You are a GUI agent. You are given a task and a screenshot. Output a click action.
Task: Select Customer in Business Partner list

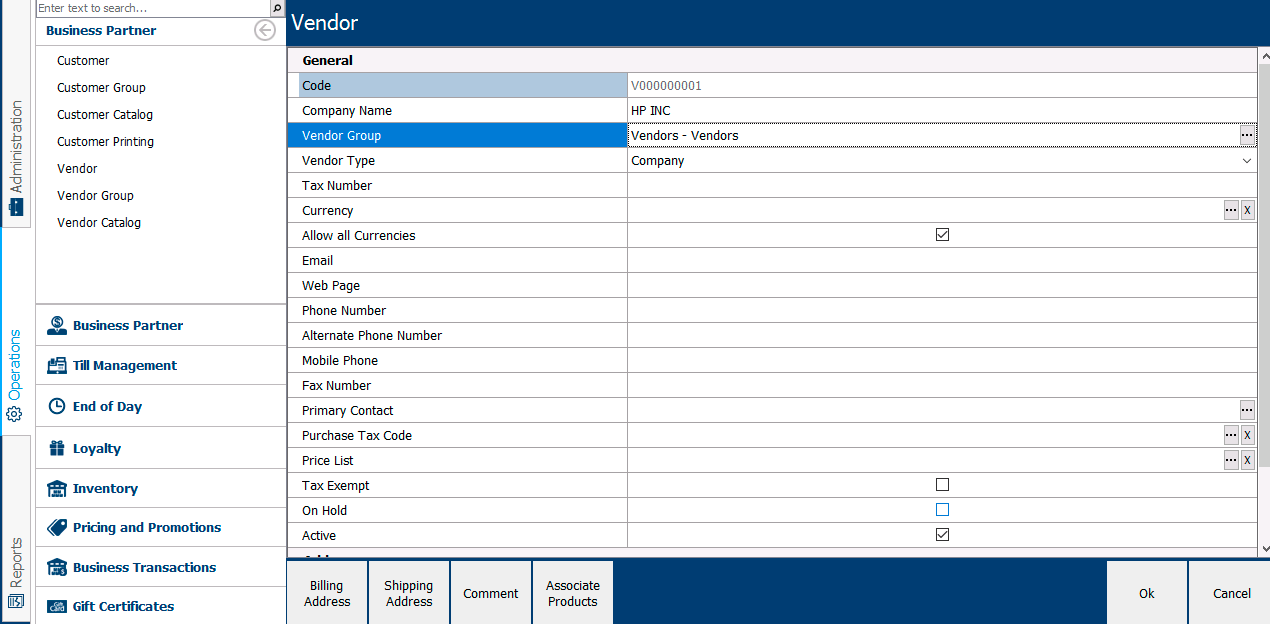(83, 61)
